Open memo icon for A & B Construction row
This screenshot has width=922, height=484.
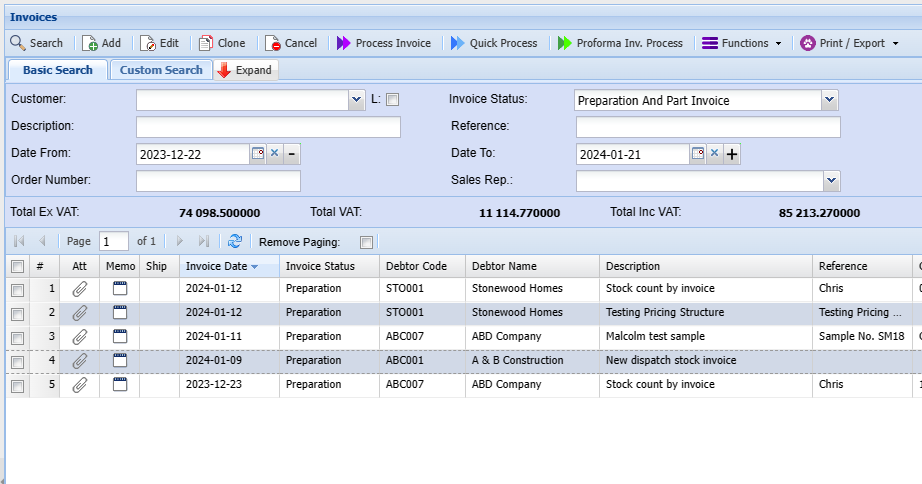pyautogui.click(x=120, y=360)
